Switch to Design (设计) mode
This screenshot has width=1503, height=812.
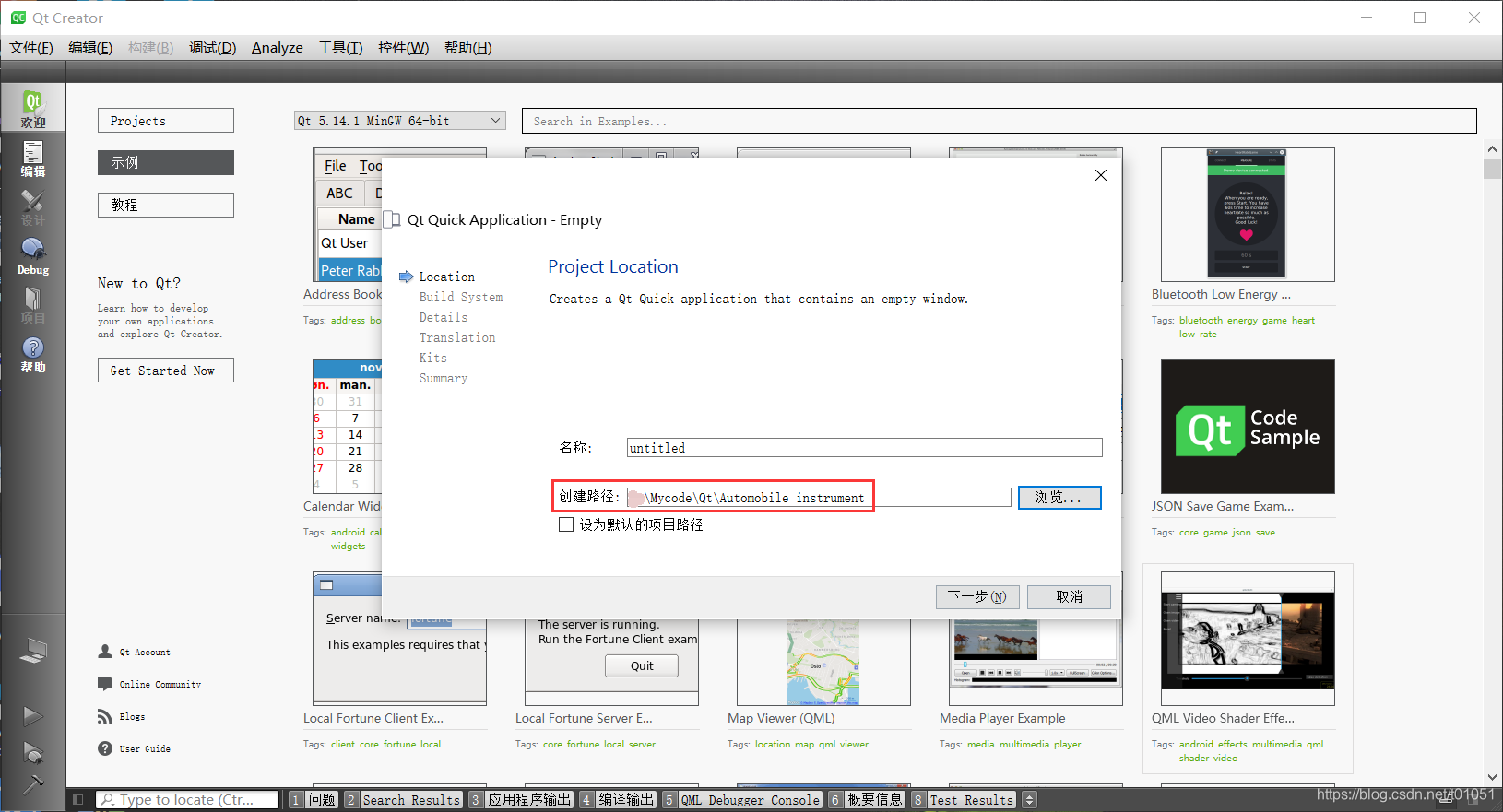[x=32, y=207]
